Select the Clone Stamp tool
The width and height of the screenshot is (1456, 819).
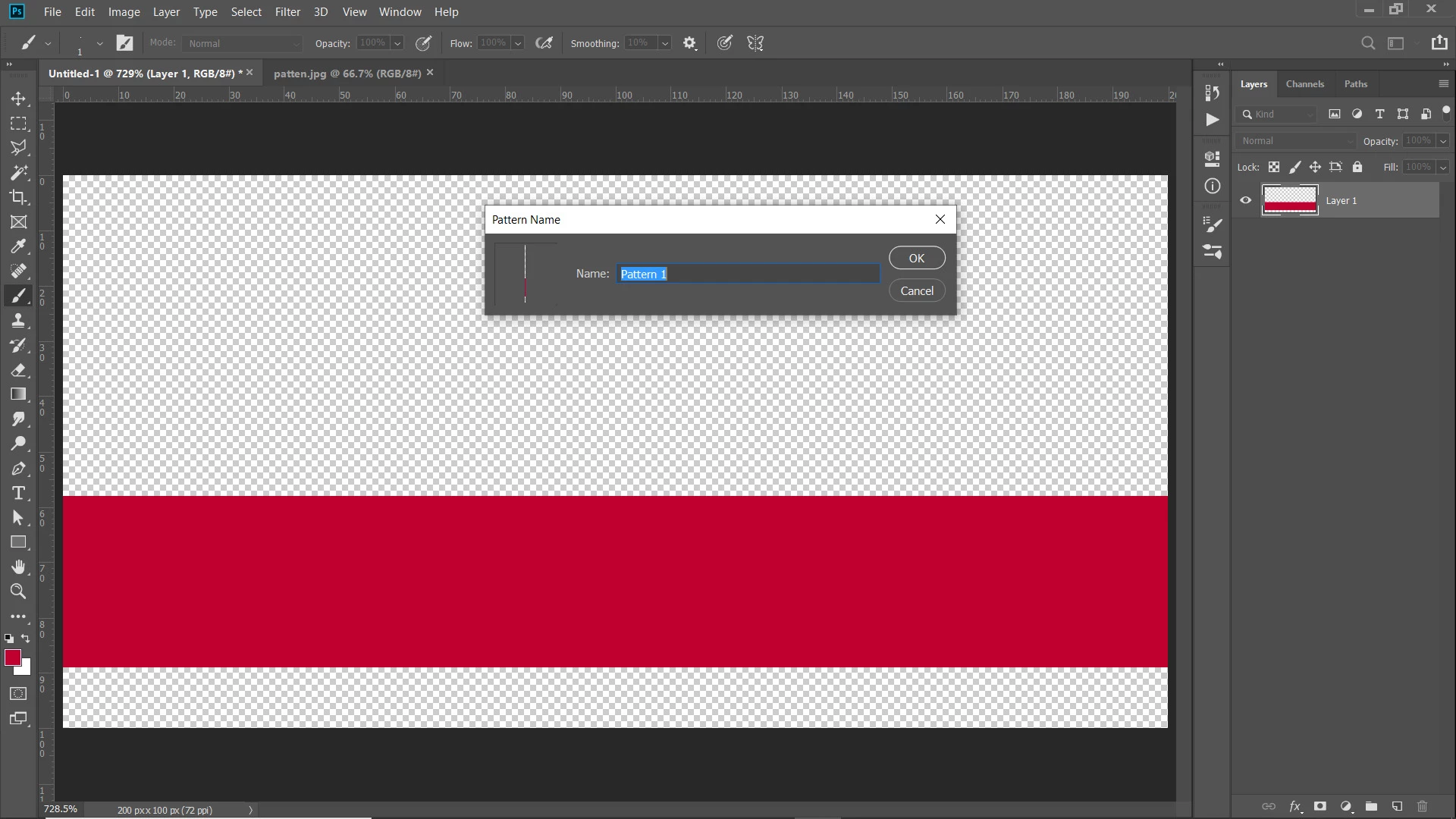[x=18, y=321]
